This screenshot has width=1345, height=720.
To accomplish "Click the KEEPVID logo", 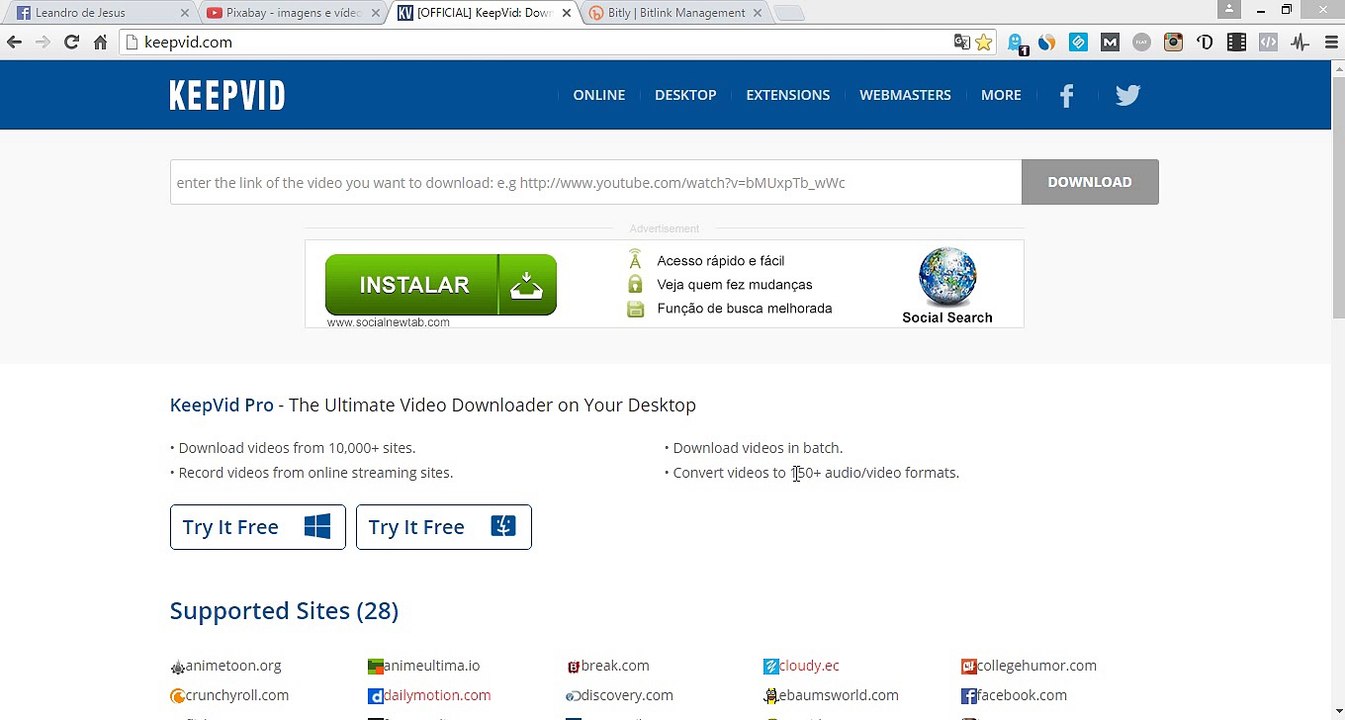I will click(x=227, y=95).
